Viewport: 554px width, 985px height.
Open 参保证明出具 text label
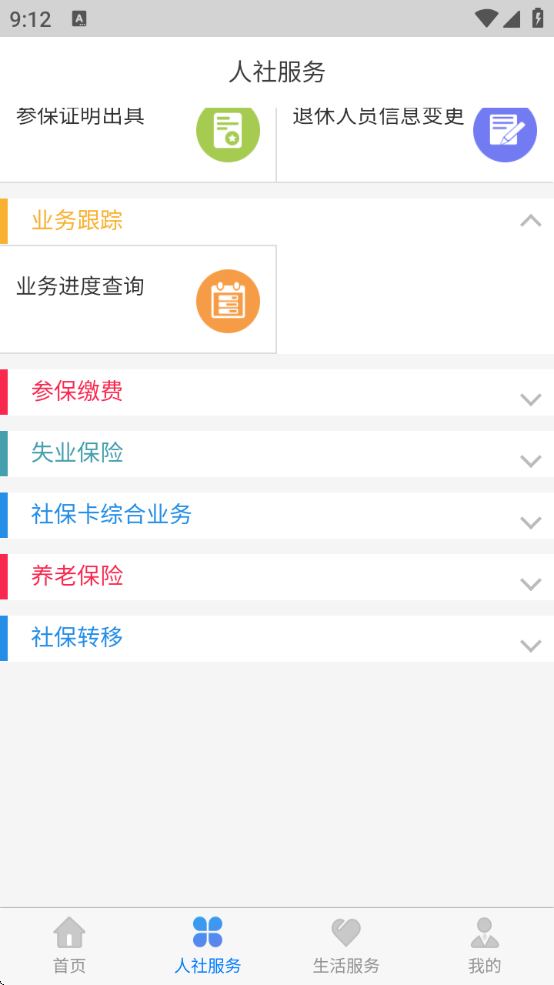pos(80,116)
